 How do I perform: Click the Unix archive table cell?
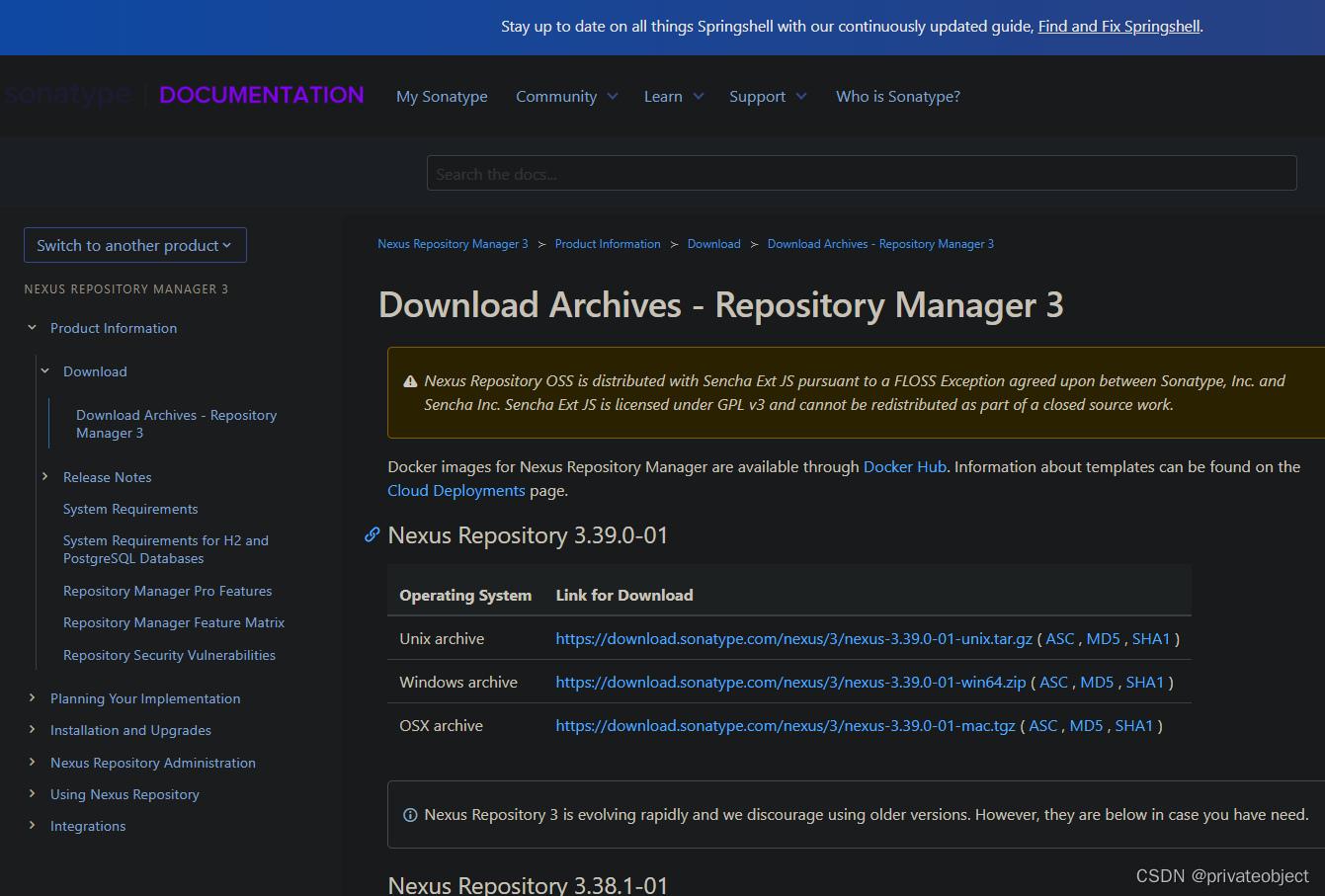coord(465,639)
